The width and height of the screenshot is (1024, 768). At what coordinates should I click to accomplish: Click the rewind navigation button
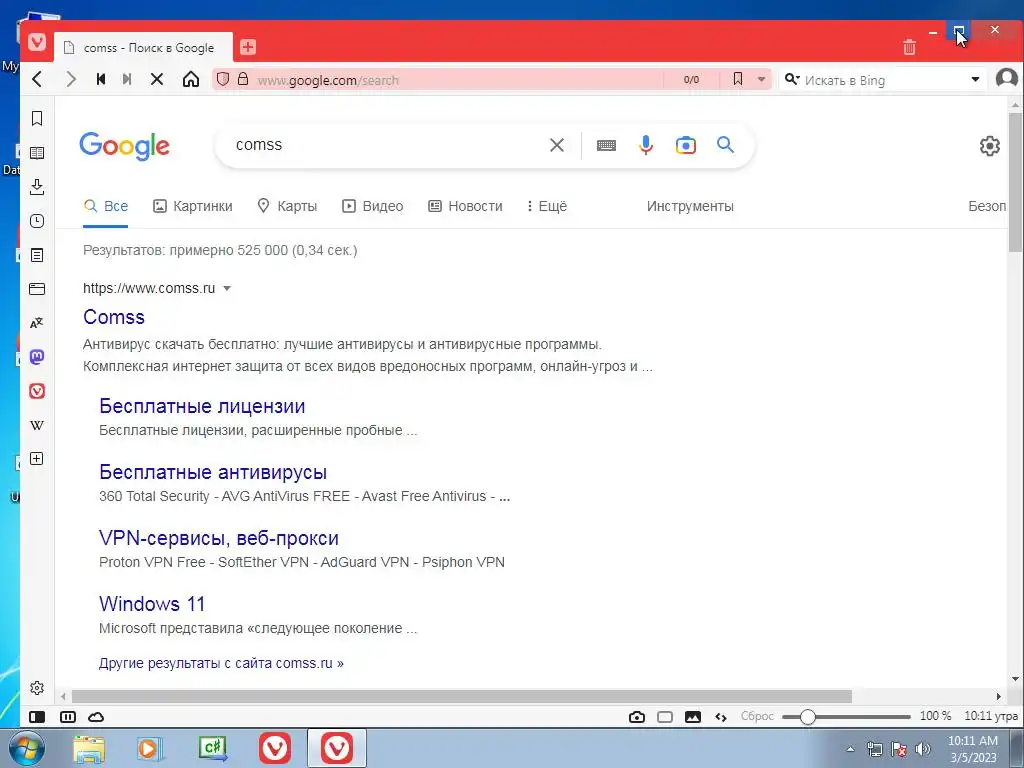point(101,80)
